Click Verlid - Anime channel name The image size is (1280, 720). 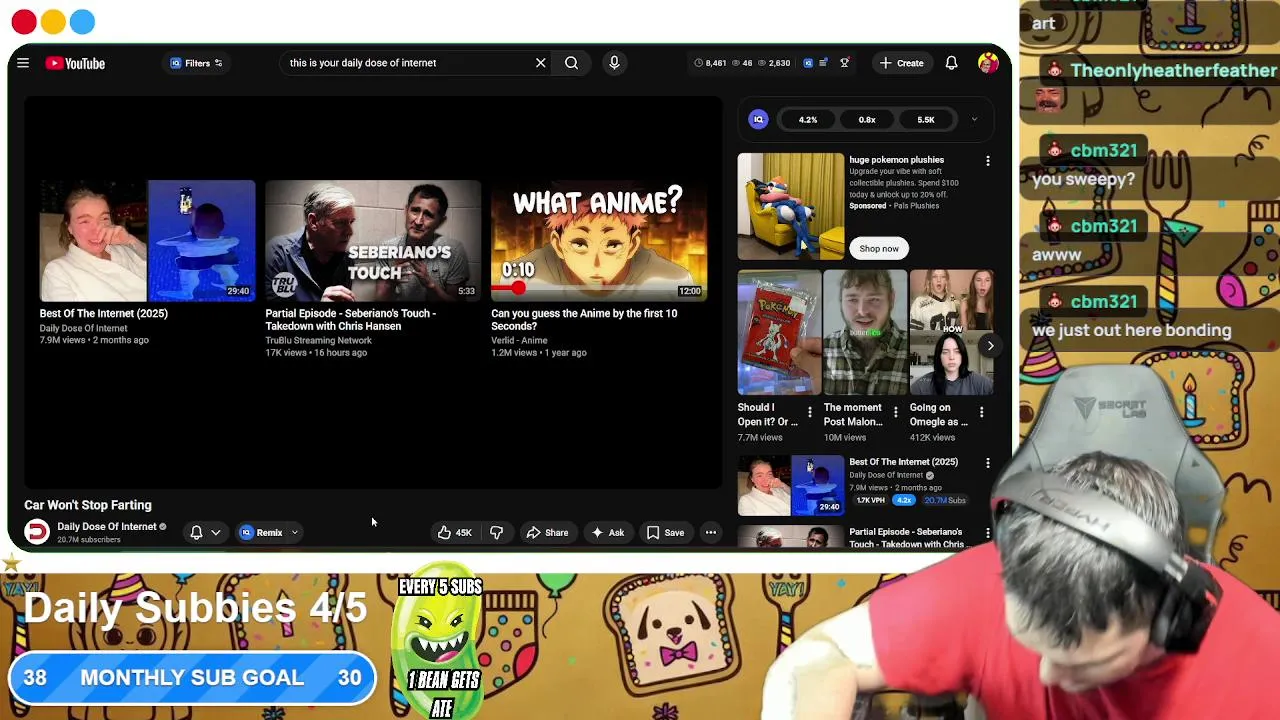coord(519,340)
